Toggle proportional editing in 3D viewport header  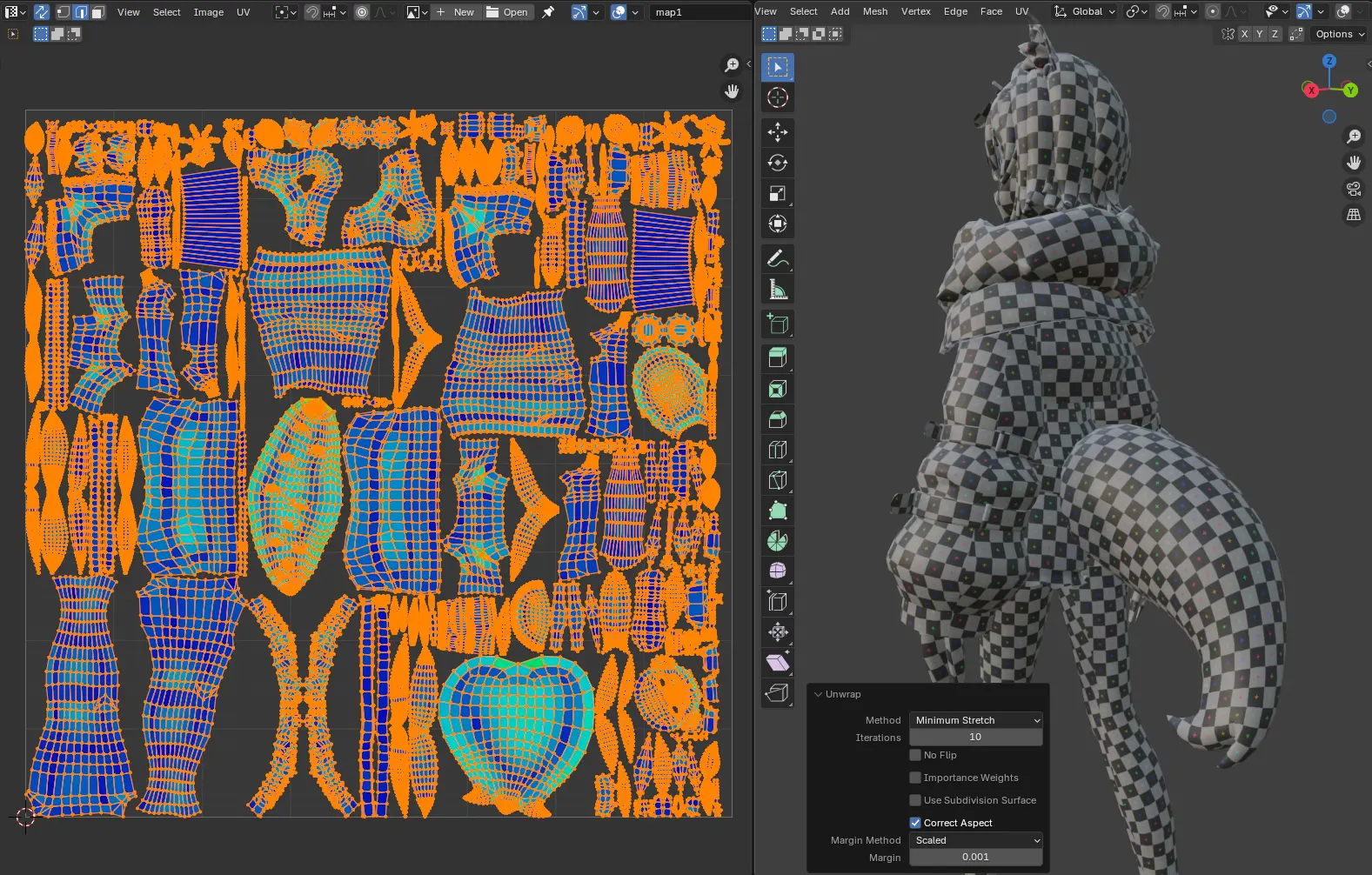pos(1213,11)
